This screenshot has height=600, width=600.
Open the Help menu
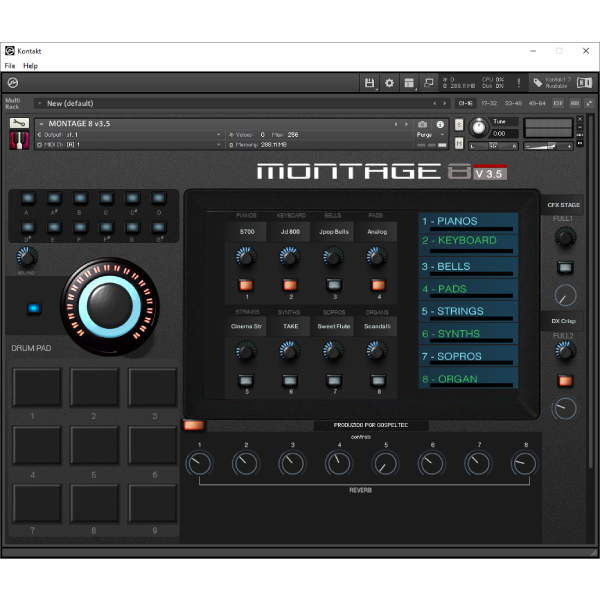(x=30, y=66)
